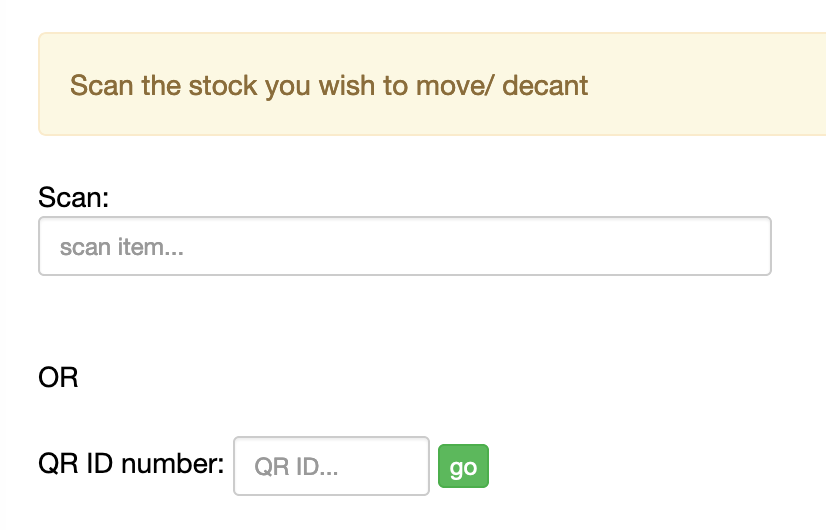
Task: Click the 'Scan the stock' instruction text
Action: tap(329, 85)
